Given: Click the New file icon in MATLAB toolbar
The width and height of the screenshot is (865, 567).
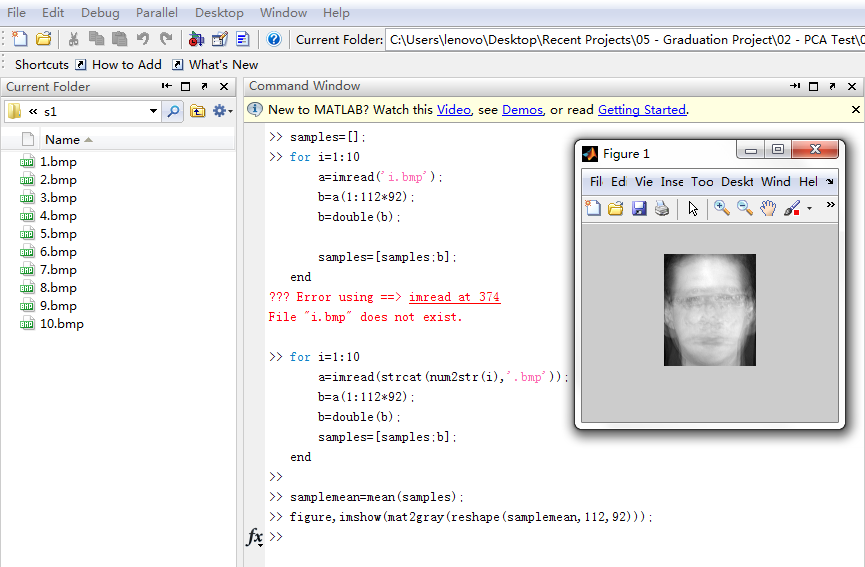Looking at the screenshot, I should pyautogui.click(x=20, y=39).
